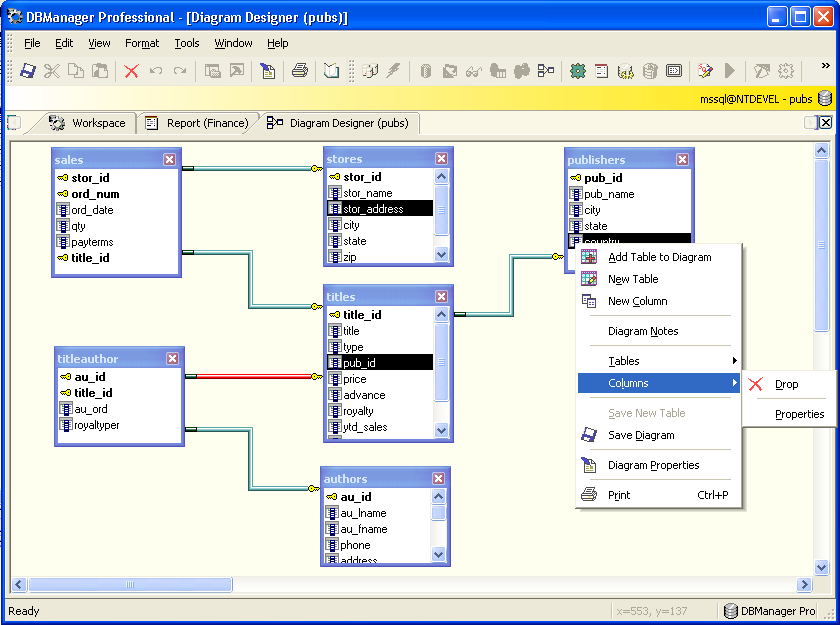Click the diagram's main vertical scrollbar thumb
Screen dimensions: 840x625
coord(821,245)
